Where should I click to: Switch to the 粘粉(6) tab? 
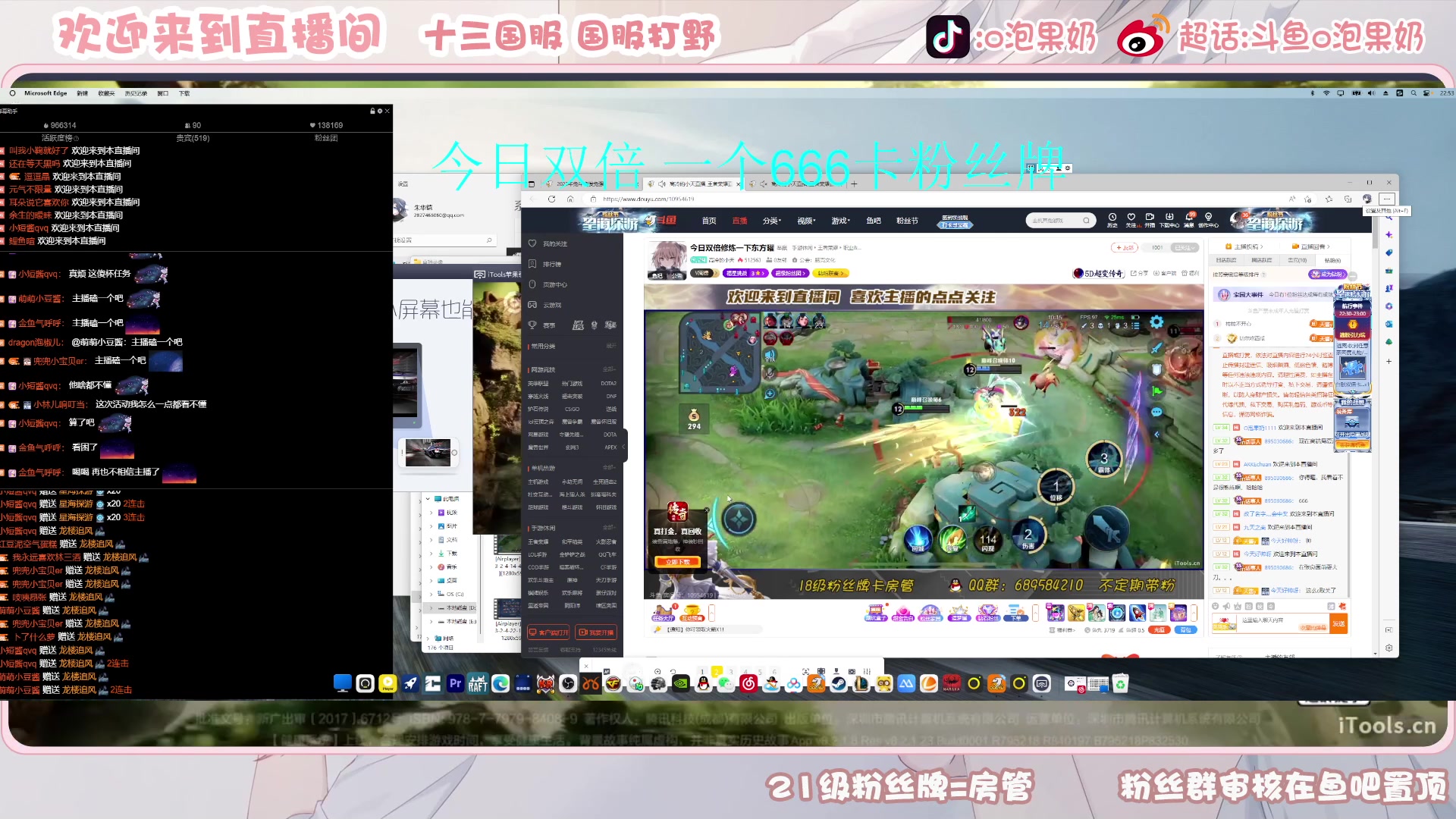[x=1332, y=260]
